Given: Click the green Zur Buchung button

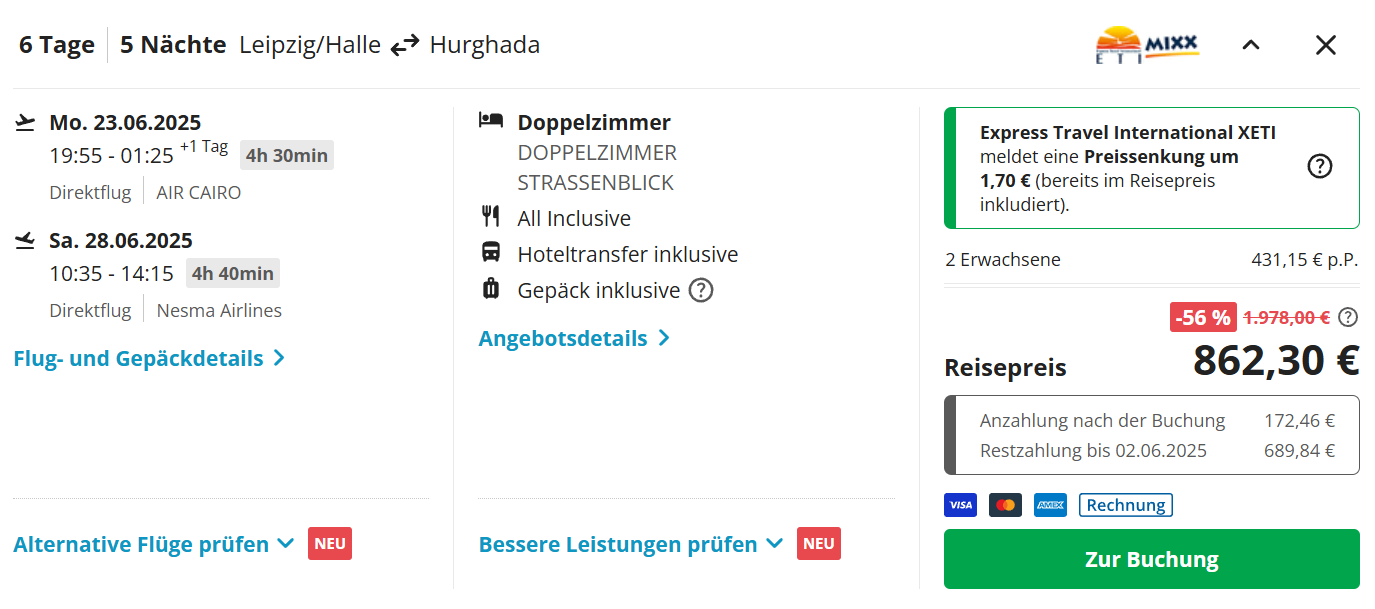Looking at the screenshot, I should tap(1152, 559).
